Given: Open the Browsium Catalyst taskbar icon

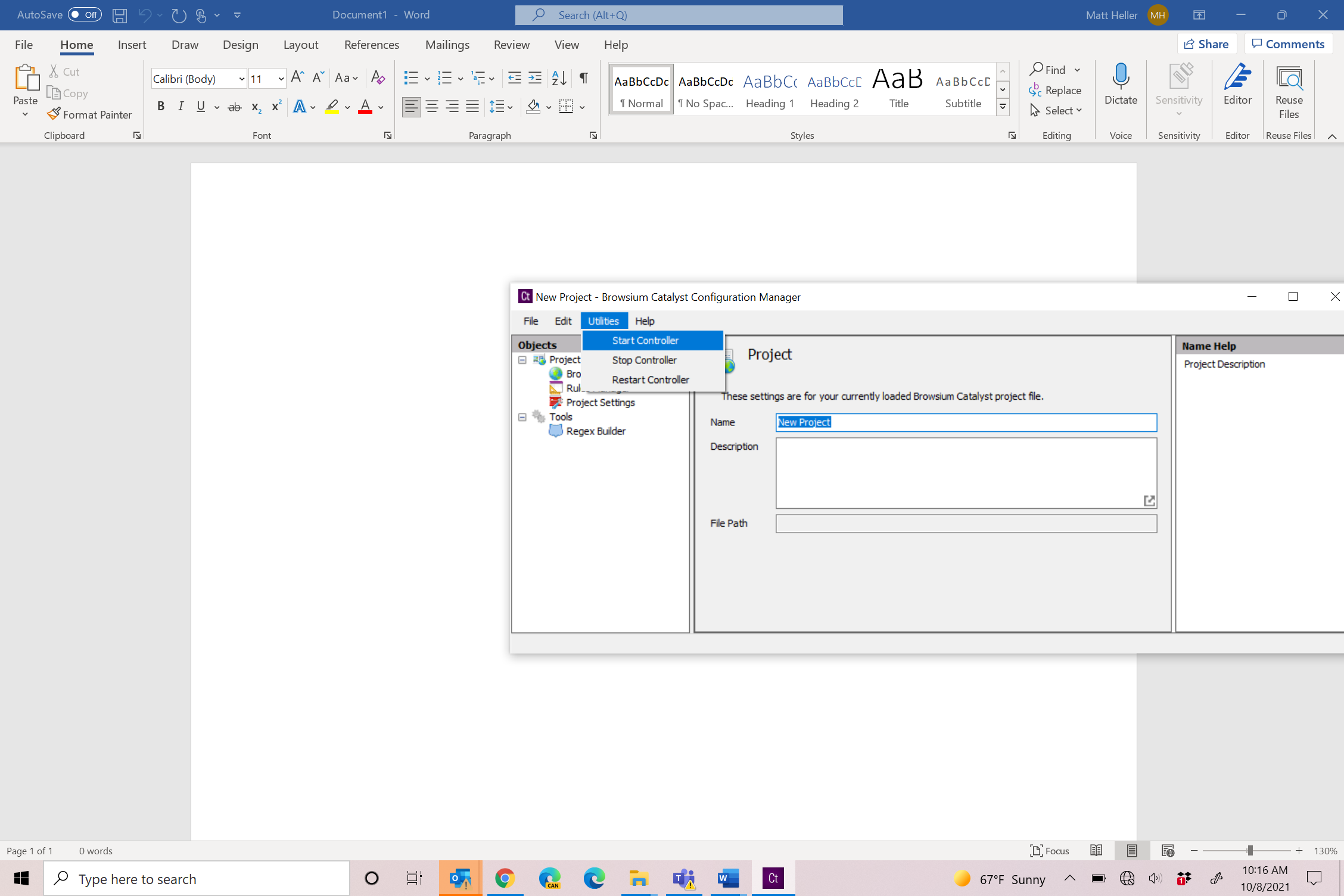Looking at the screenshot, I should [773, 878].
